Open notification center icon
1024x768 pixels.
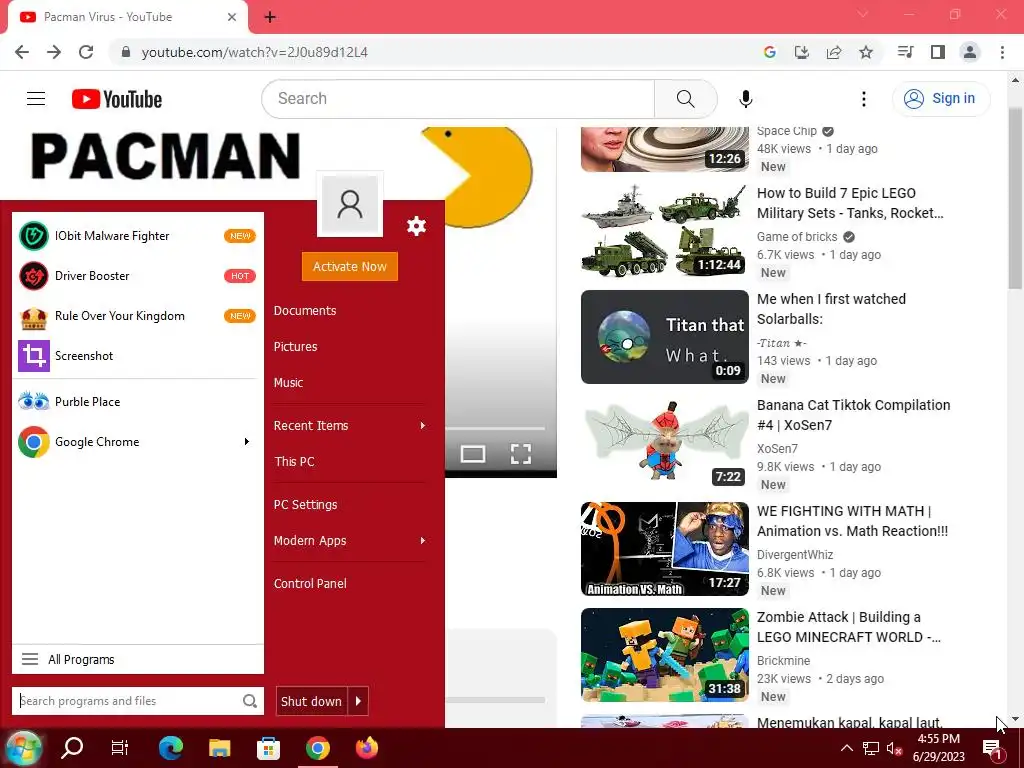993,749
